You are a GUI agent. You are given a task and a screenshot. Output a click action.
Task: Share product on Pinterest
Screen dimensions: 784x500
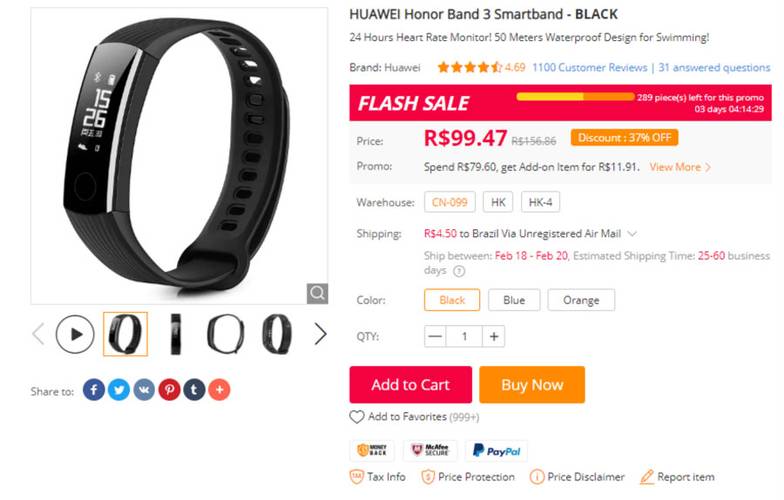click(x=170, y=390)
